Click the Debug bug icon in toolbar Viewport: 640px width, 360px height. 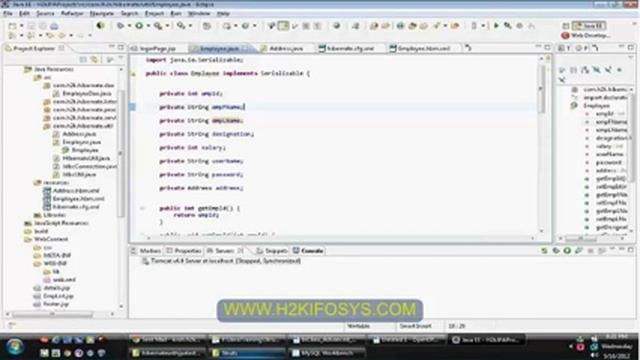(120, 26)
